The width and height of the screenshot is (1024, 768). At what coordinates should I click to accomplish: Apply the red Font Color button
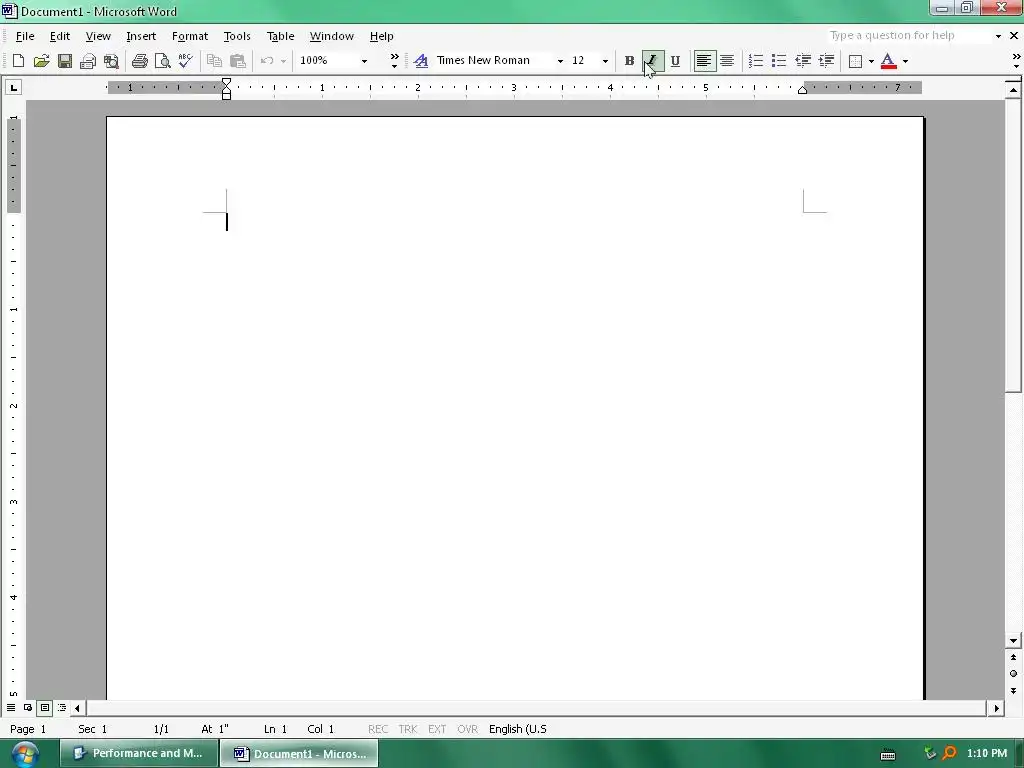click(x=888, y=61)
